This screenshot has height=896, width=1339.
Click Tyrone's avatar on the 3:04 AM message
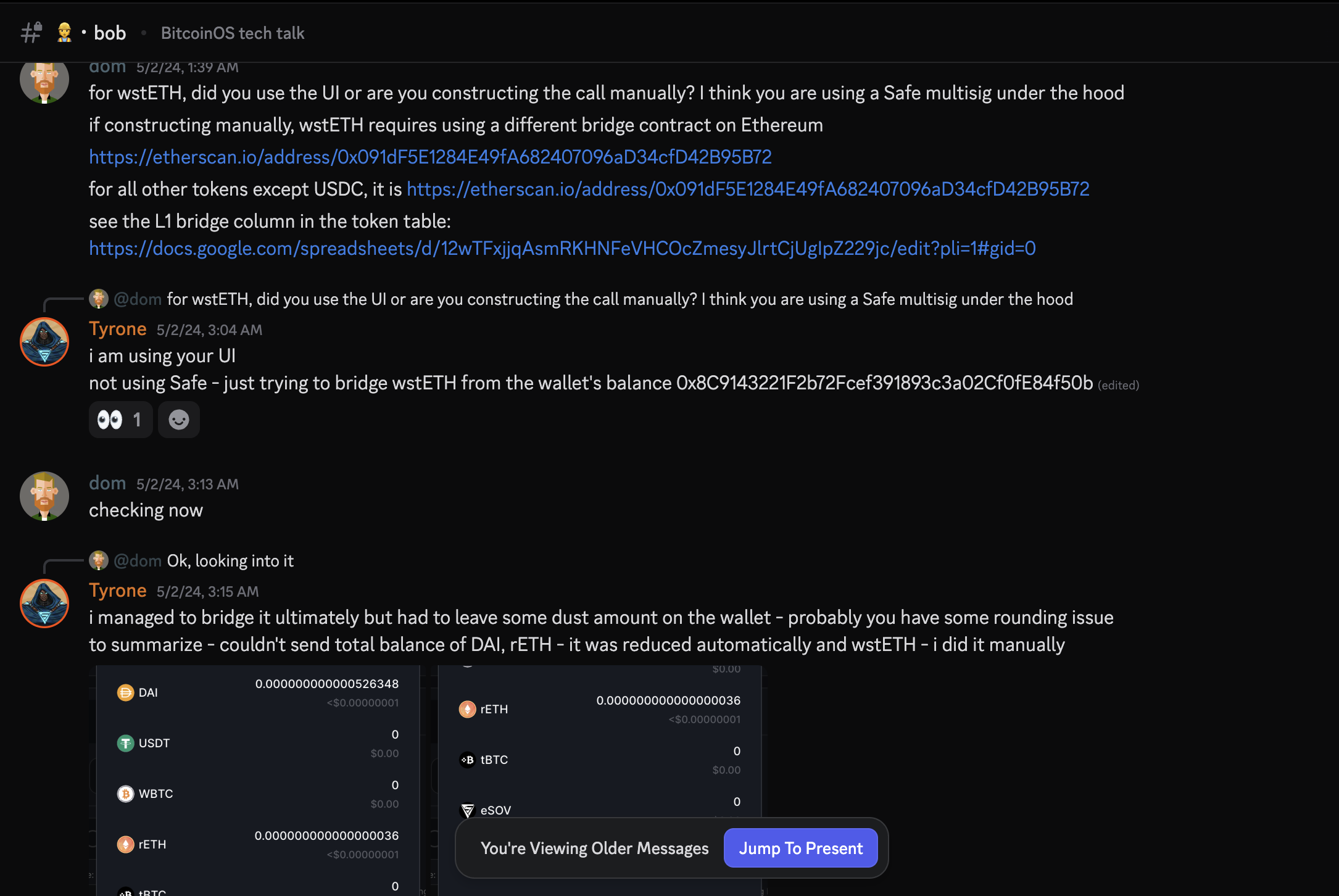pyautogui.click(x=44, y=342)
